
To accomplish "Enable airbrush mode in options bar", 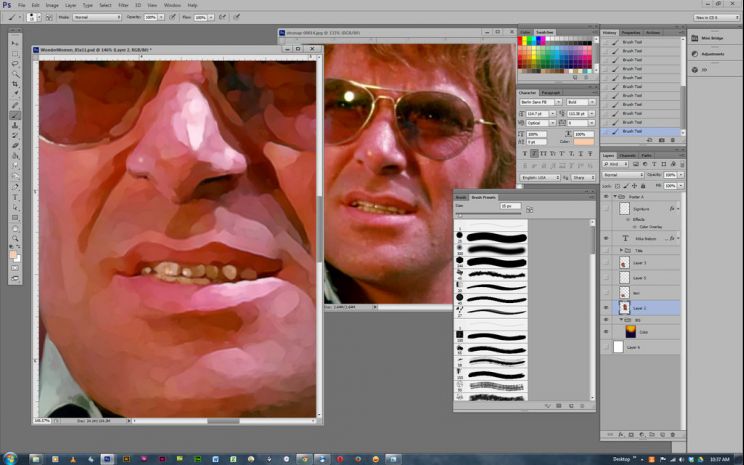I will pos(222,17).
